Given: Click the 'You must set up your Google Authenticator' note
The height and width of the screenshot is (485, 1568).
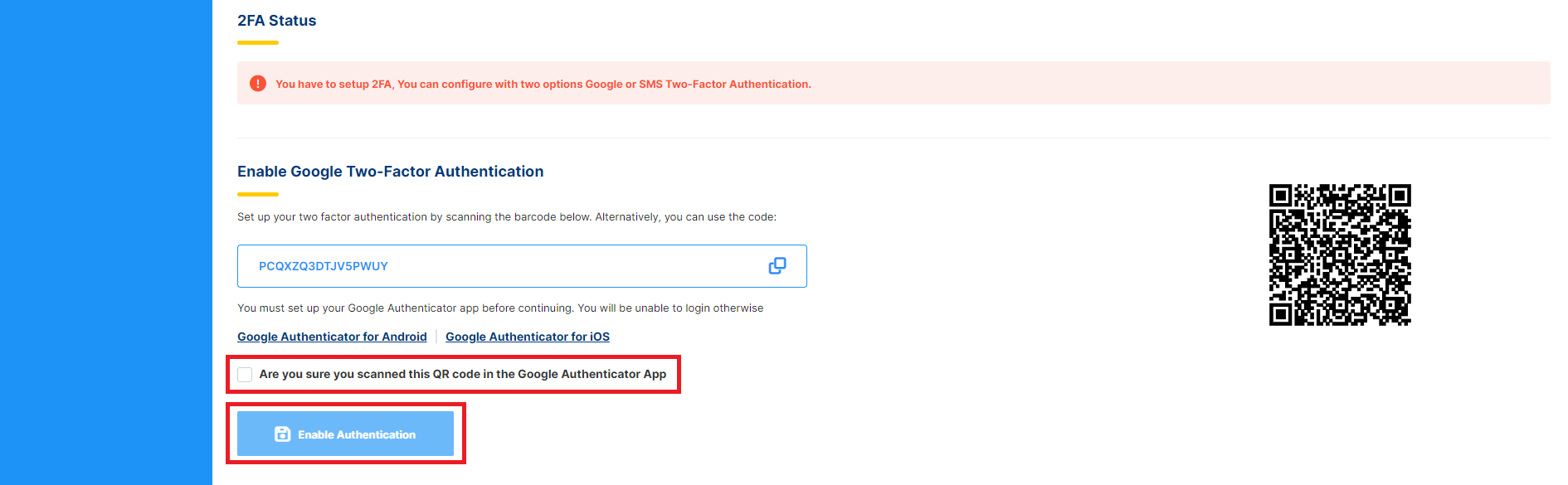Looking at the screenshot, I should [500, 308].
